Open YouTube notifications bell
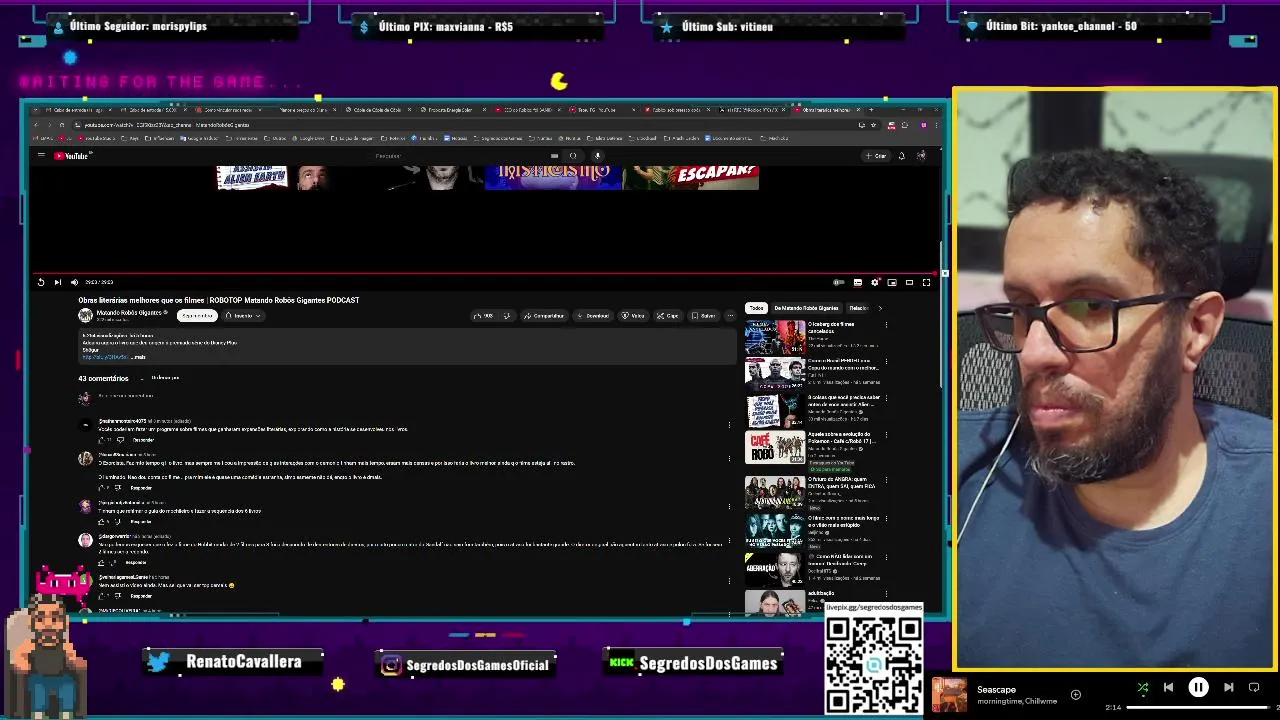Viewport: 1280px width, 720px height. (901, 156)
